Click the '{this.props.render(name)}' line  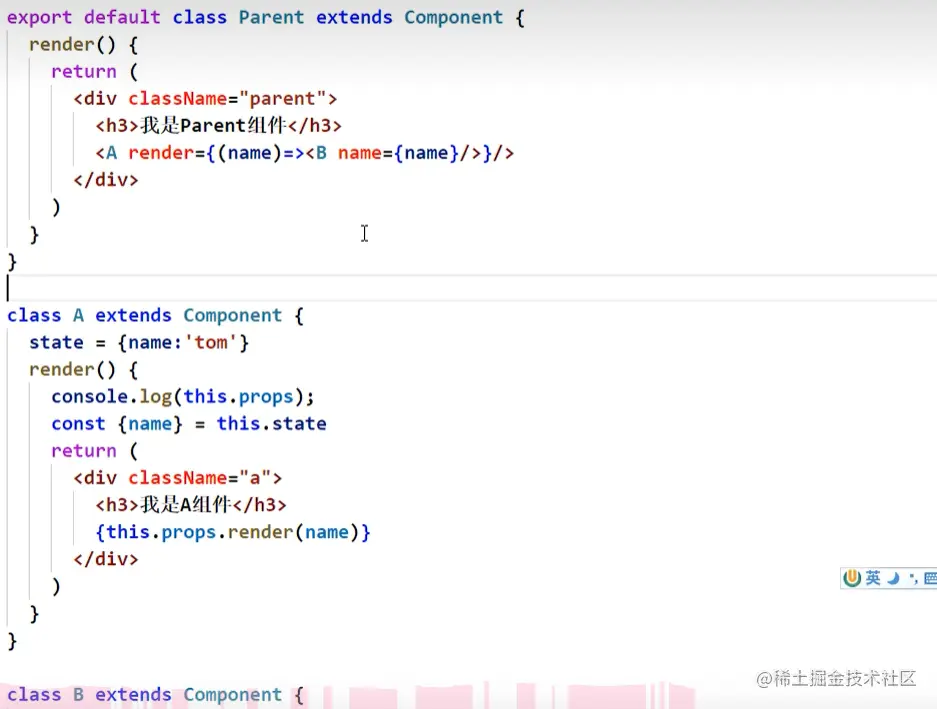pos(233,532)
